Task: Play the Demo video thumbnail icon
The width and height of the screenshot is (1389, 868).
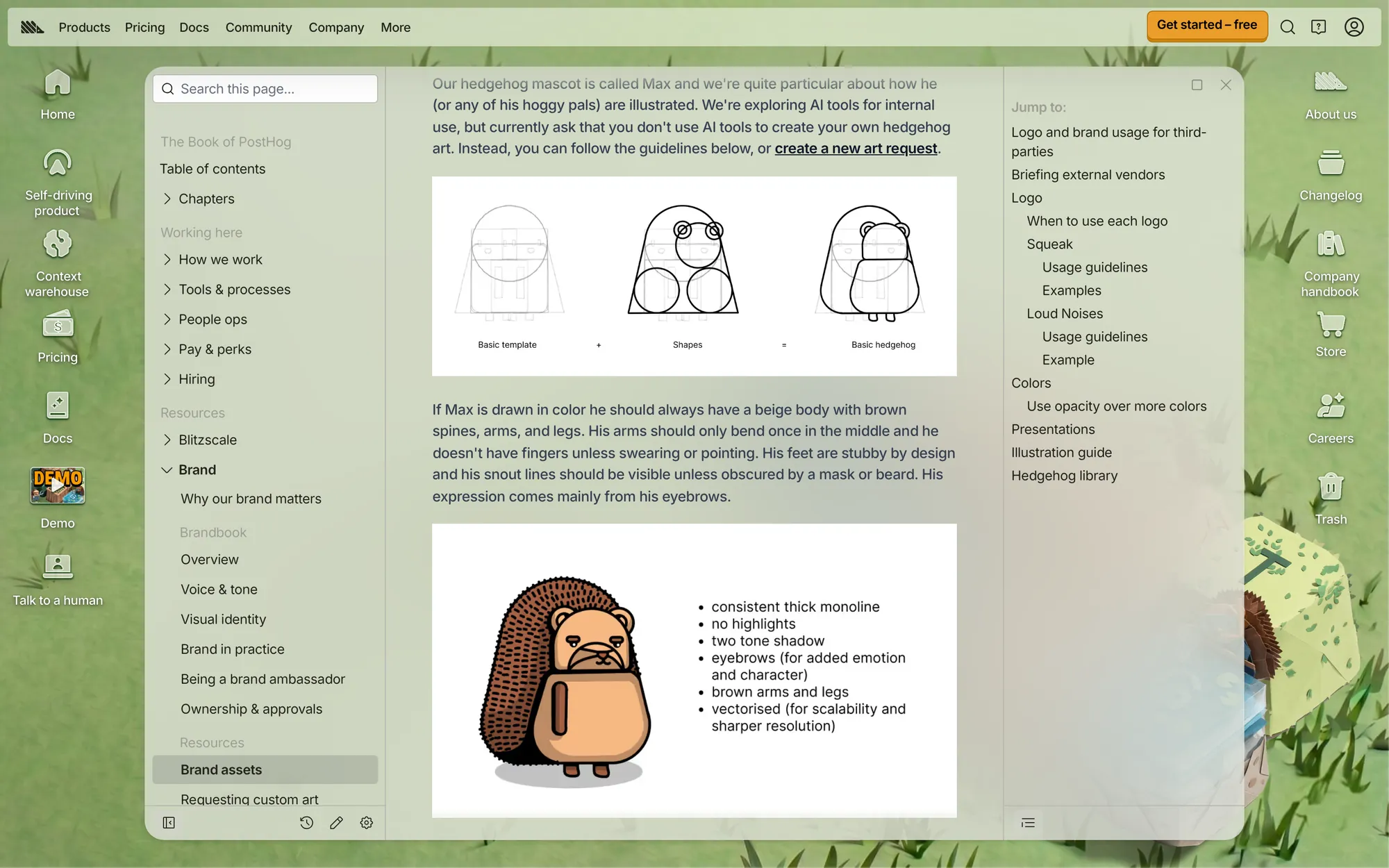Action: pos(57,485)
